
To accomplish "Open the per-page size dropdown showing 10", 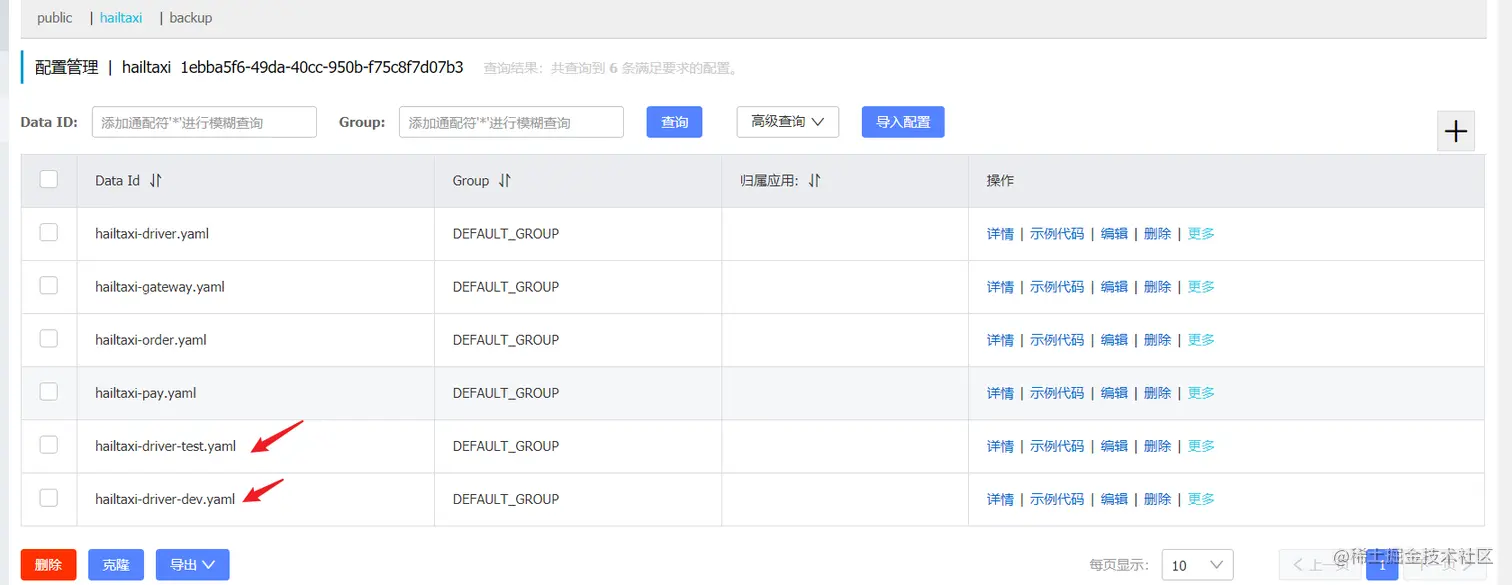I will click(1196, 565).
